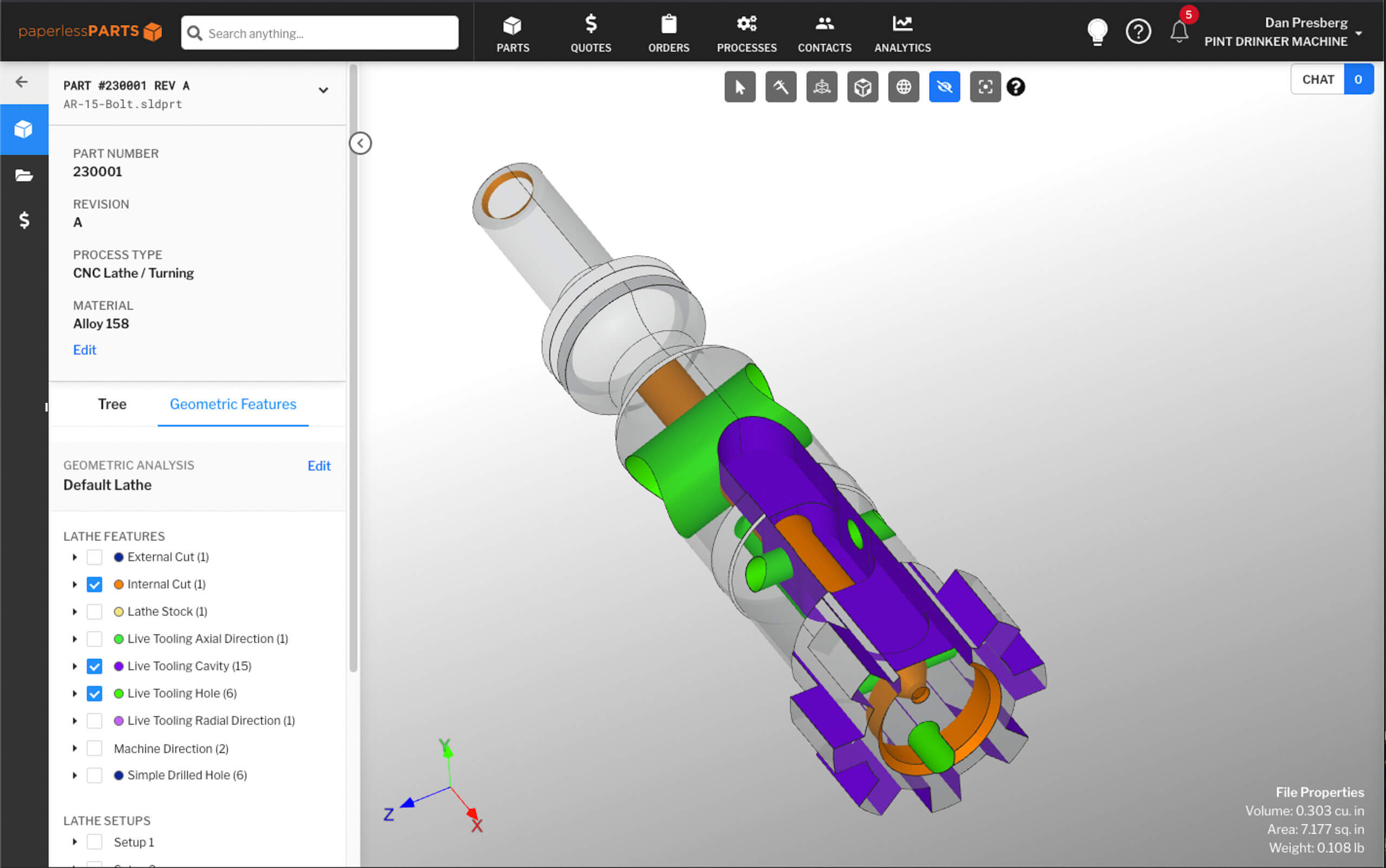Go to PROCESSES in top navigation

coord(747,34)
